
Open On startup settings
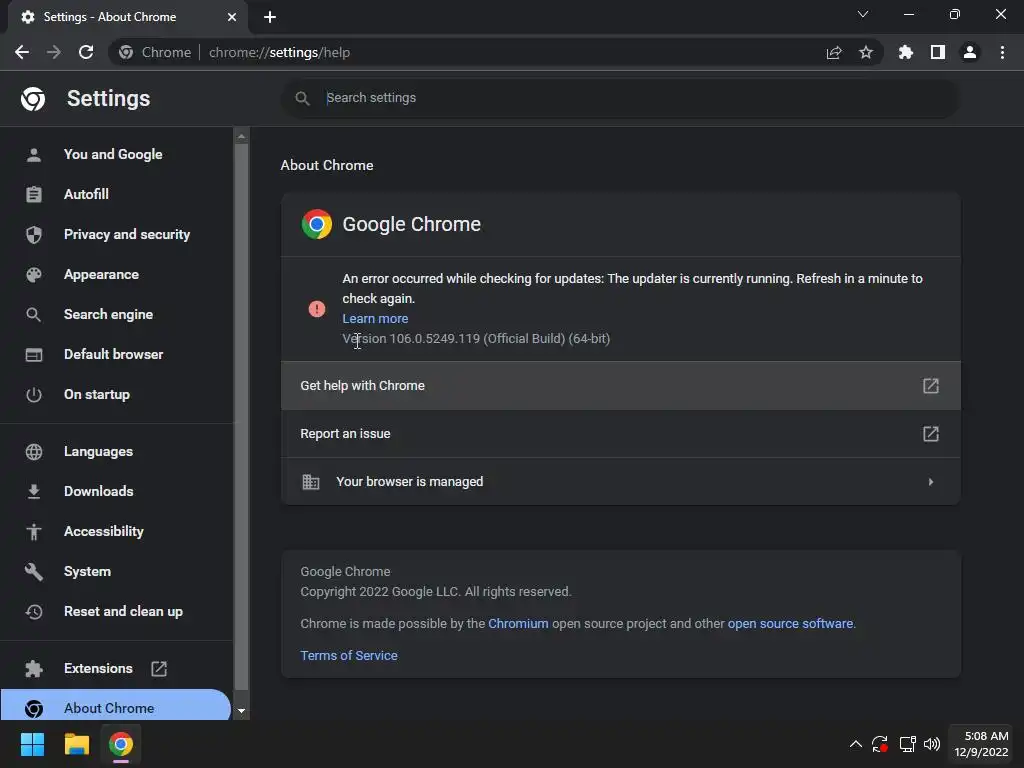pos(97,394)
